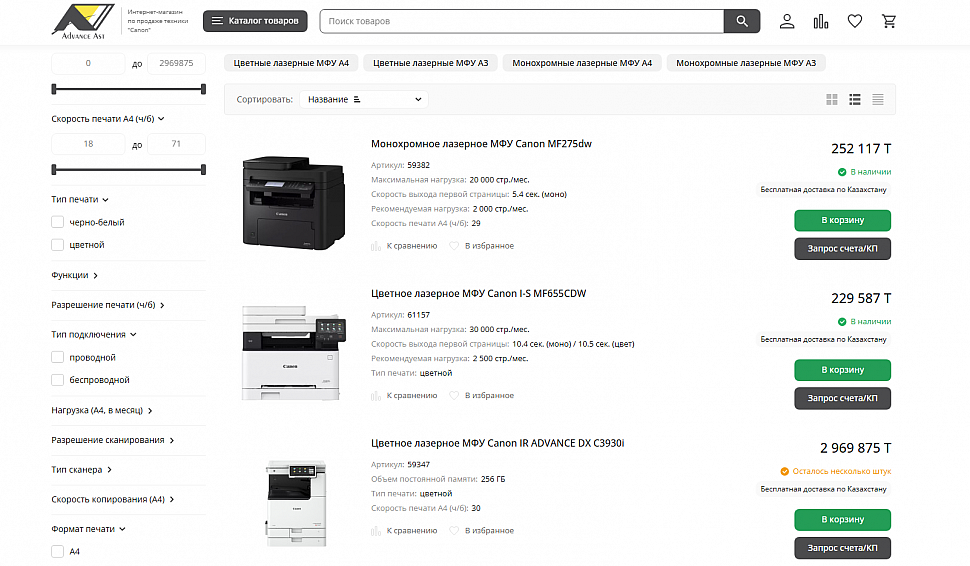Screen dimensions: 970x566
Task: Add Canon MF275dw to cart
Action: coord(843,220)
